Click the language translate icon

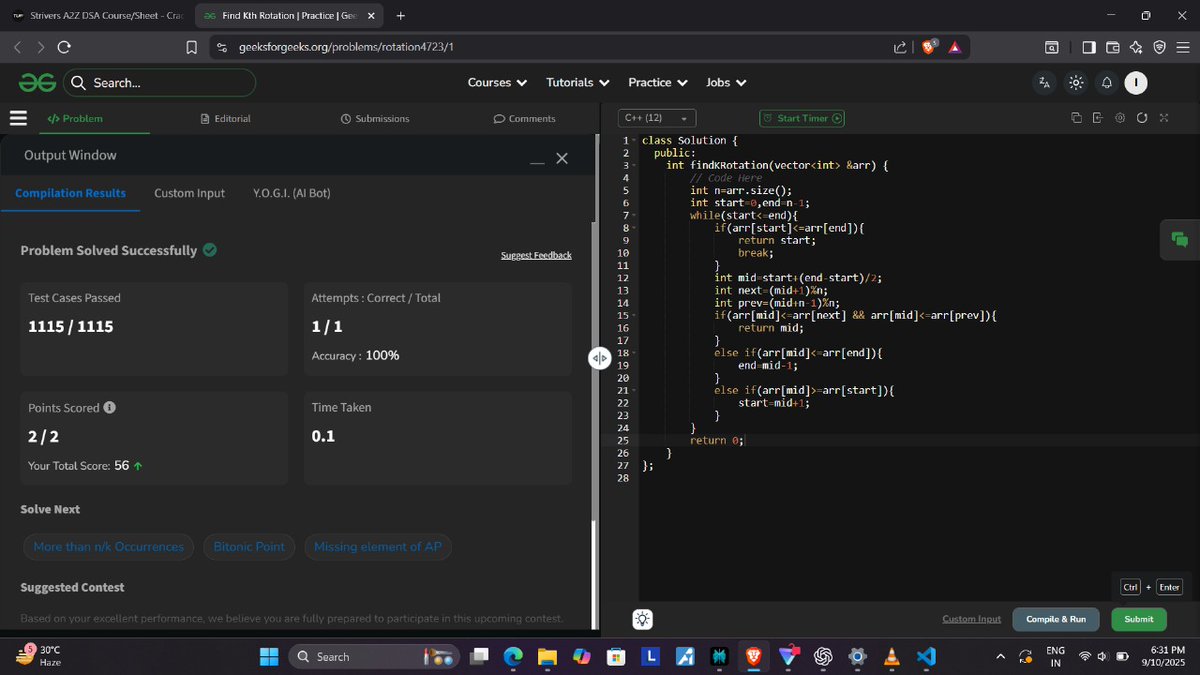pos(1045,82)
